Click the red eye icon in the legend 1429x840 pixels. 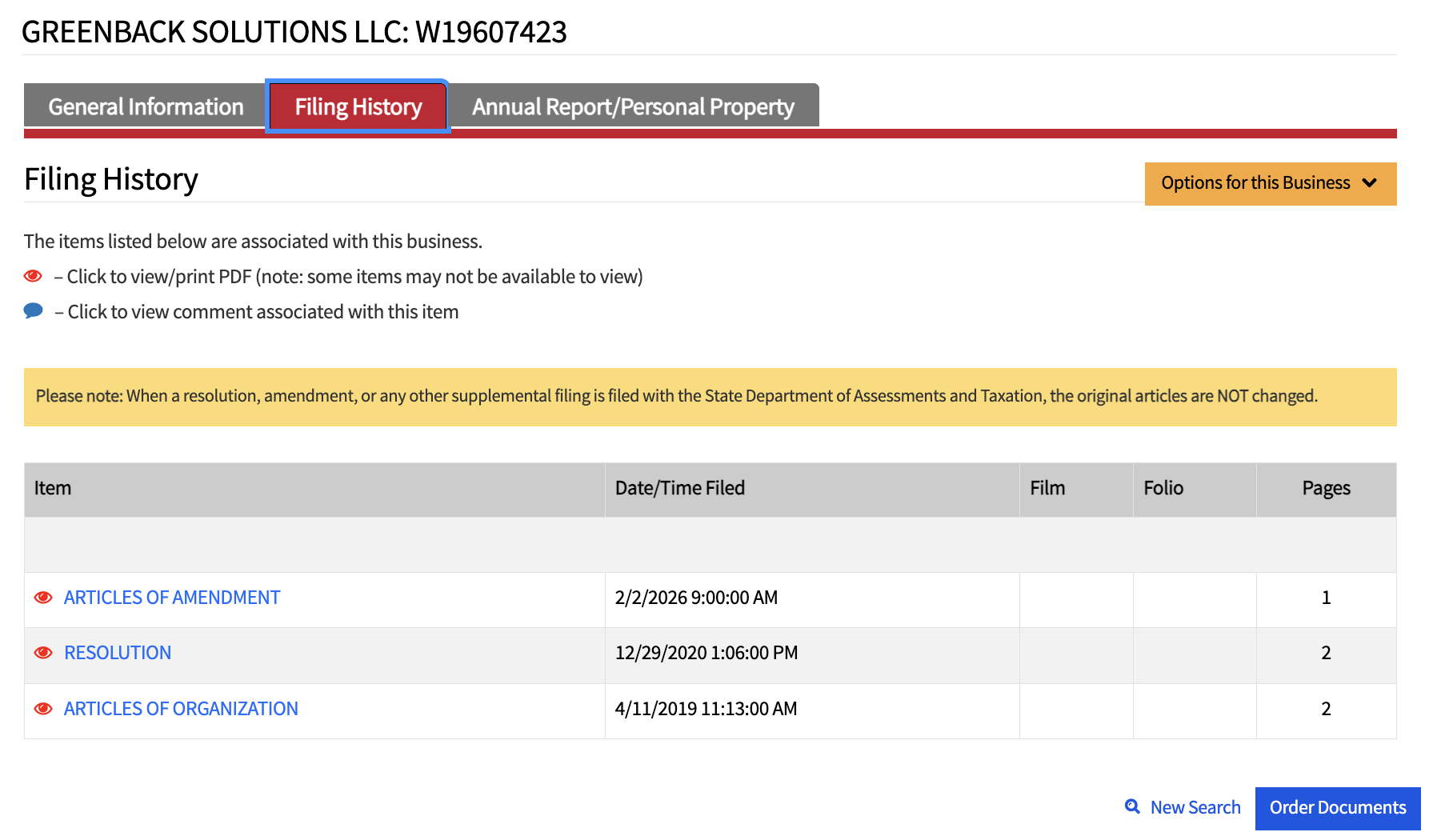pos(33,276)
